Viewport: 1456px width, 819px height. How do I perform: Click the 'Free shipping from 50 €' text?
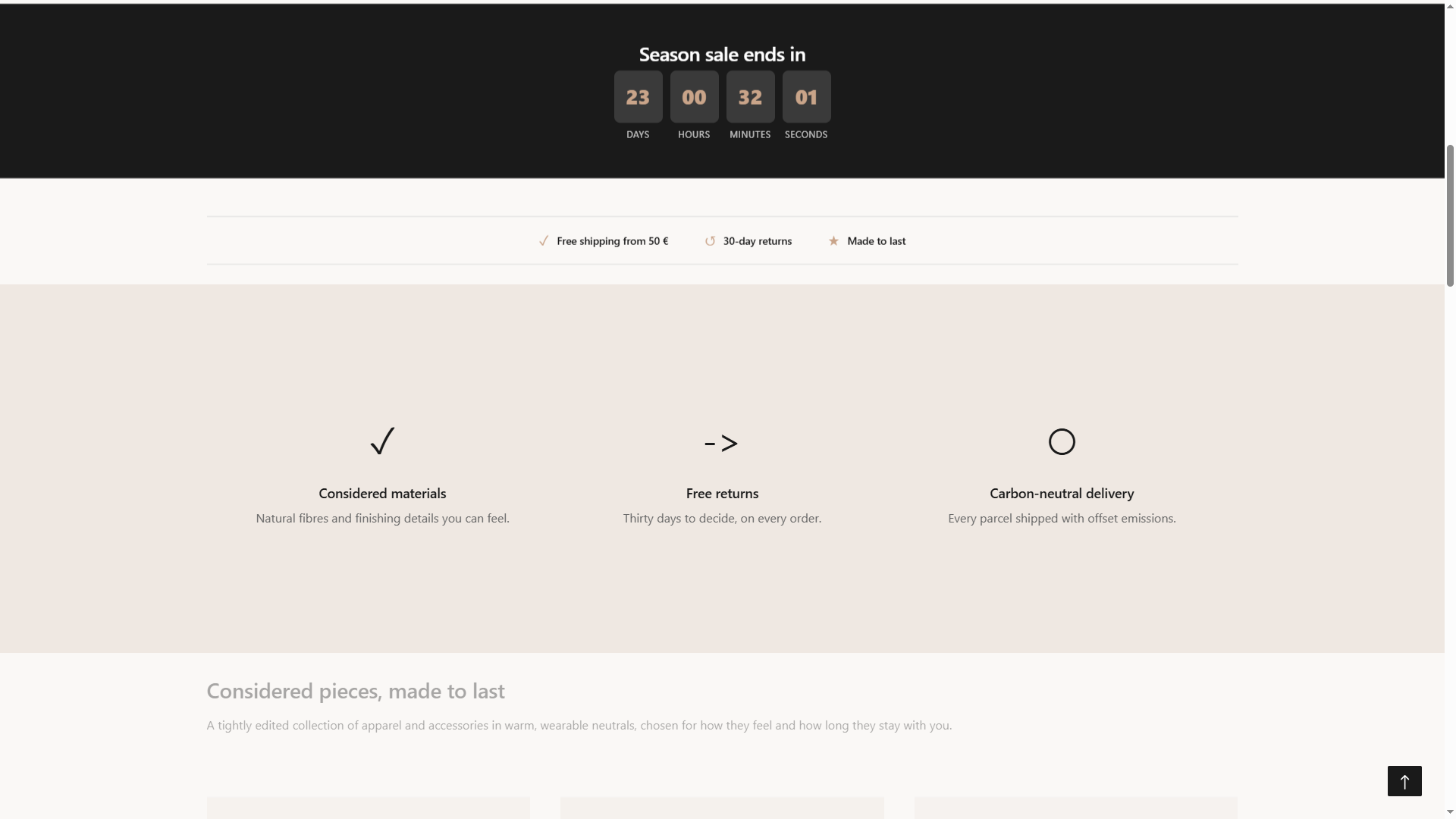click(x=612, y=241)
